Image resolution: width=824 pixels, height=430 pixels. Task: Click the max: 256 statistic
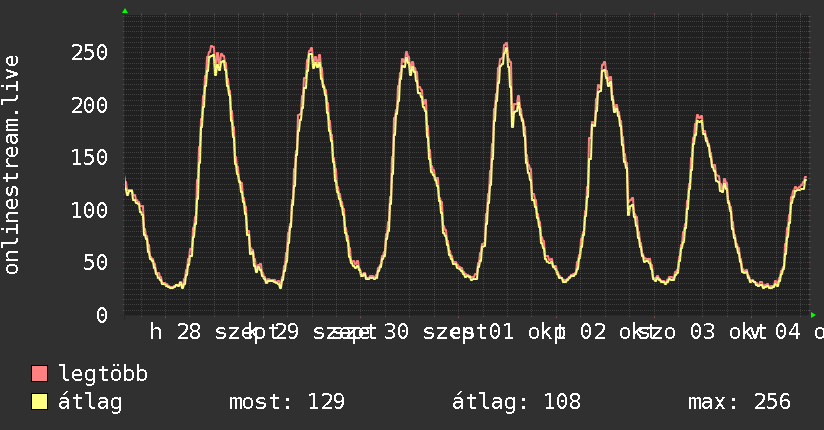pos(739,402)
